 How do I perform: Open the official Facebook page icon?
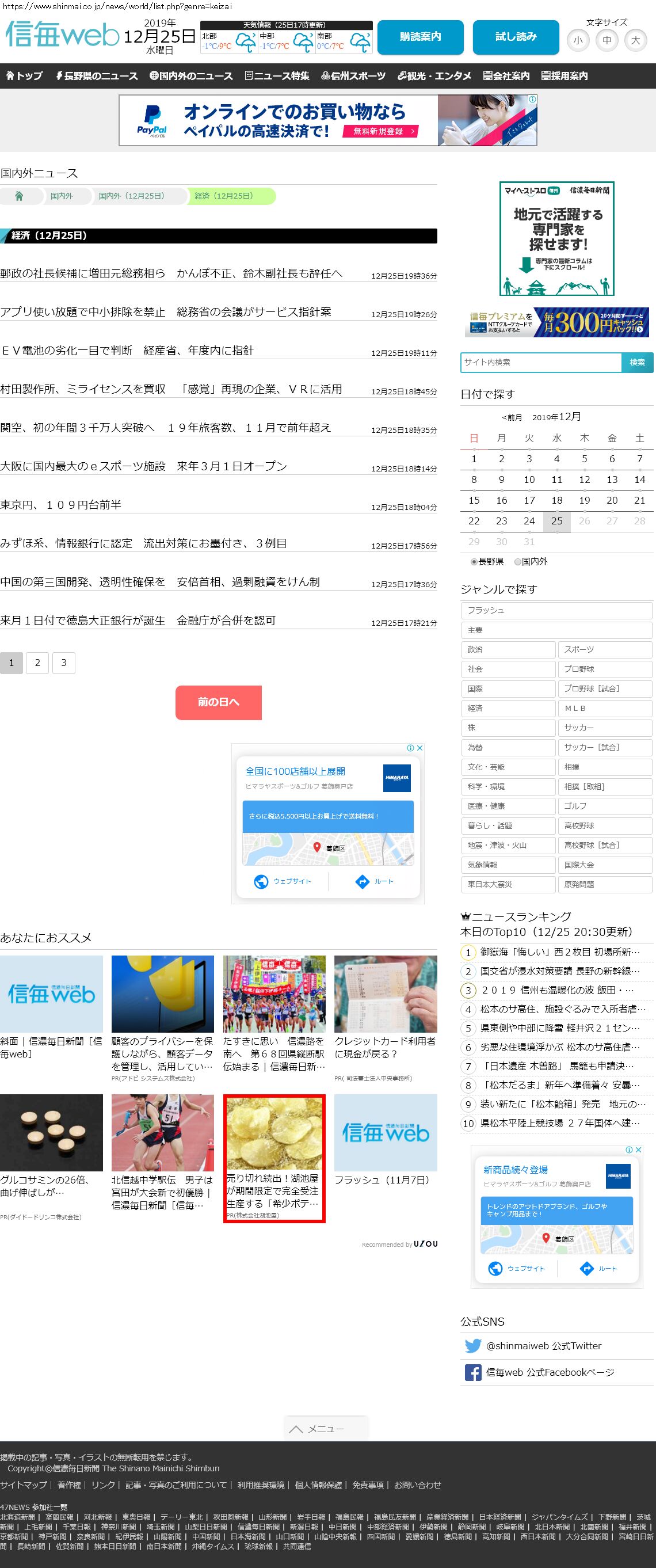tap(473, 1372)
